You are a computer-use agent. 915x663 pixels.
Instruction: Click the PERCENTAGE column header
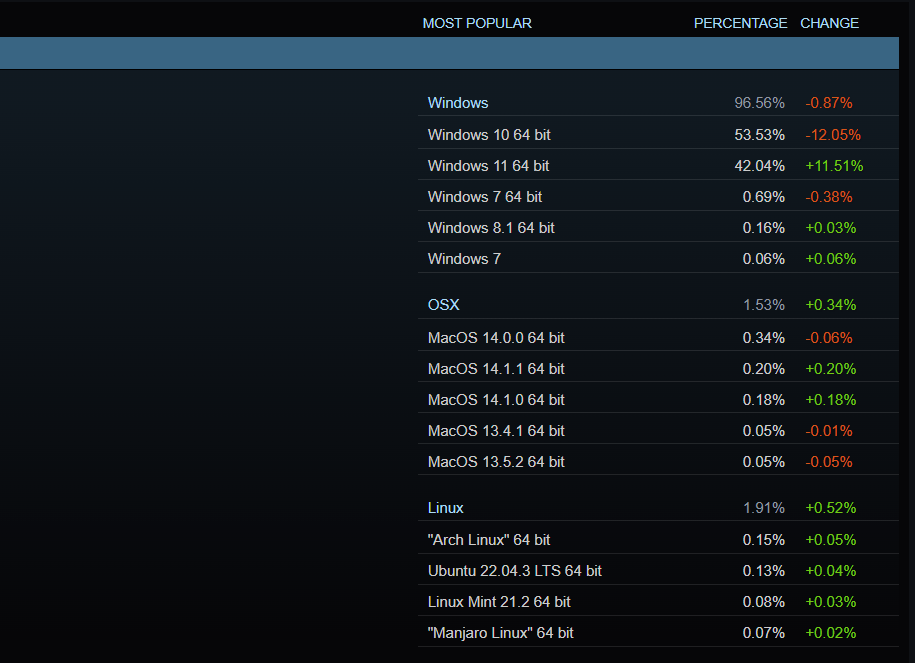[740, 23]
